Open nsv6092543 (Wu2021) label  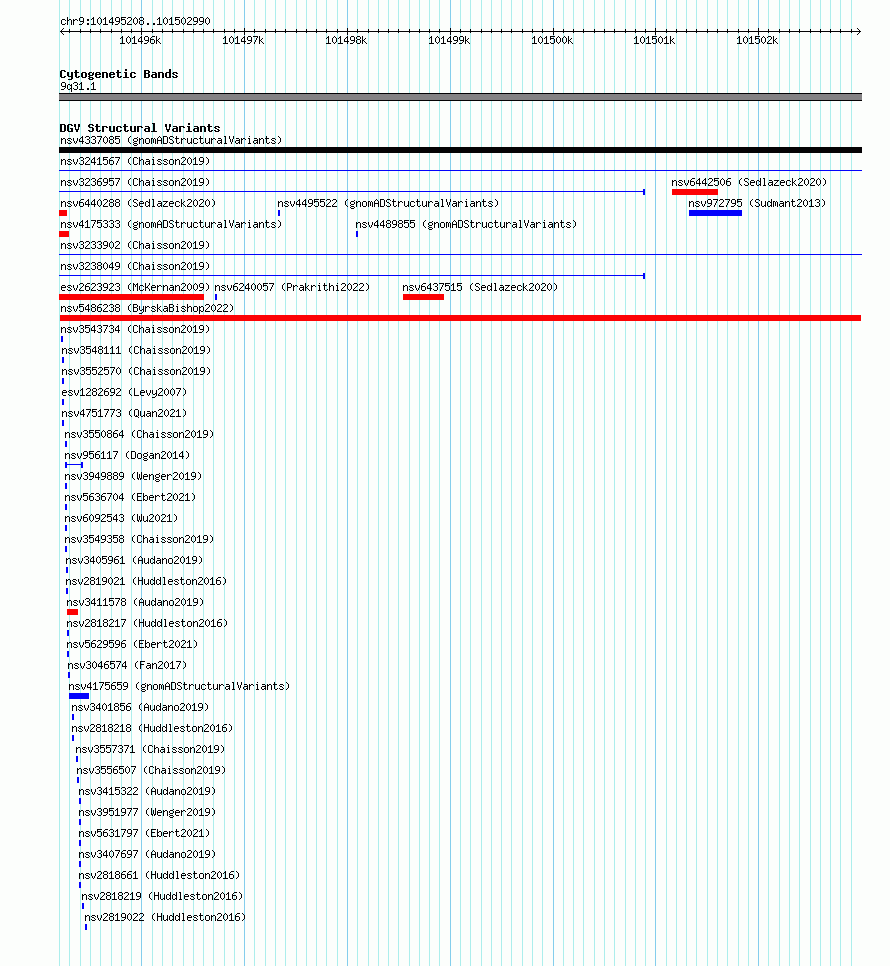tap(121, 518)
